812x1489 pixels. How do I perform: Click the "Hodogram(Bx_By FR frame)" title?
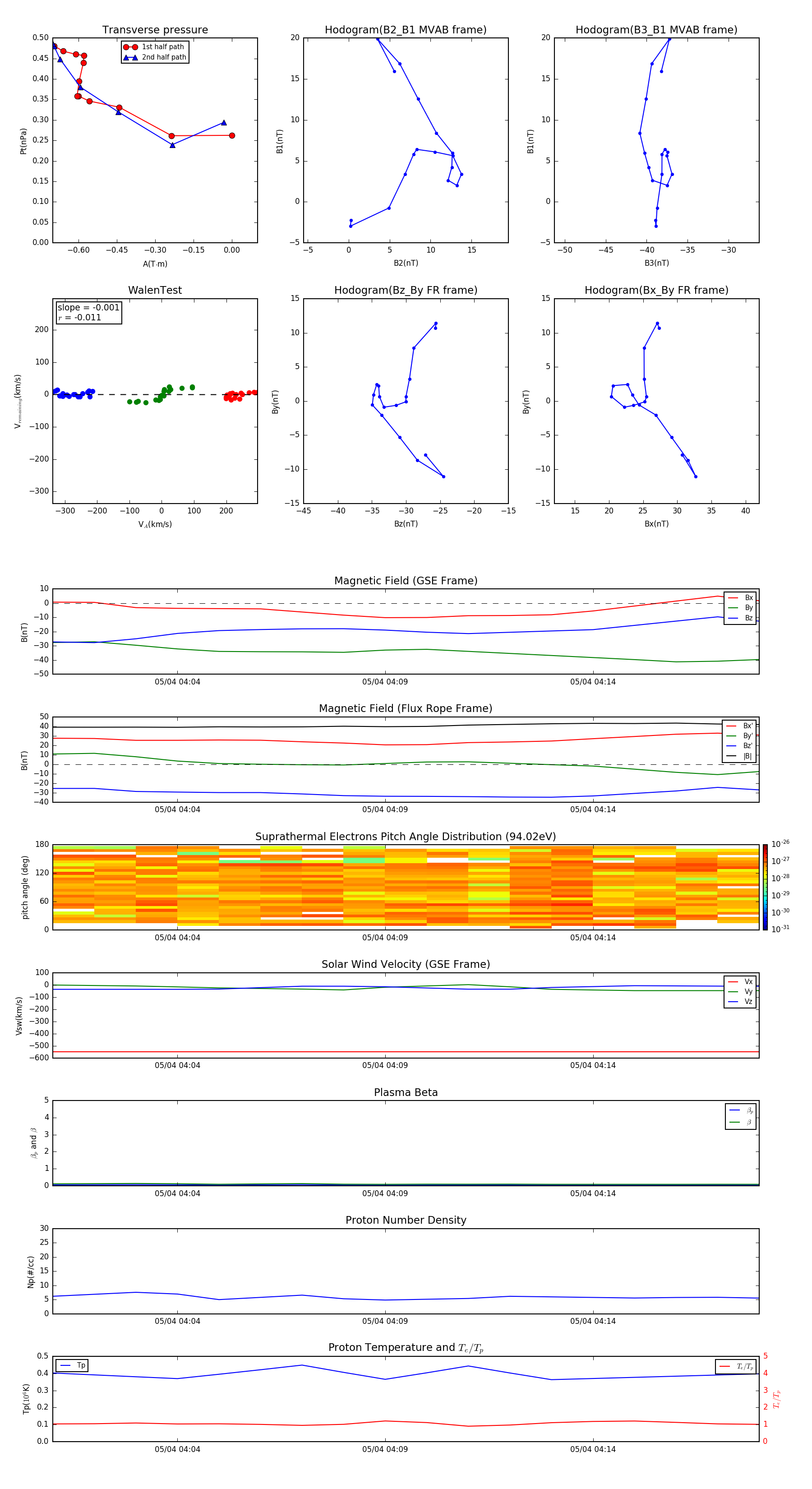coord(656,290)
